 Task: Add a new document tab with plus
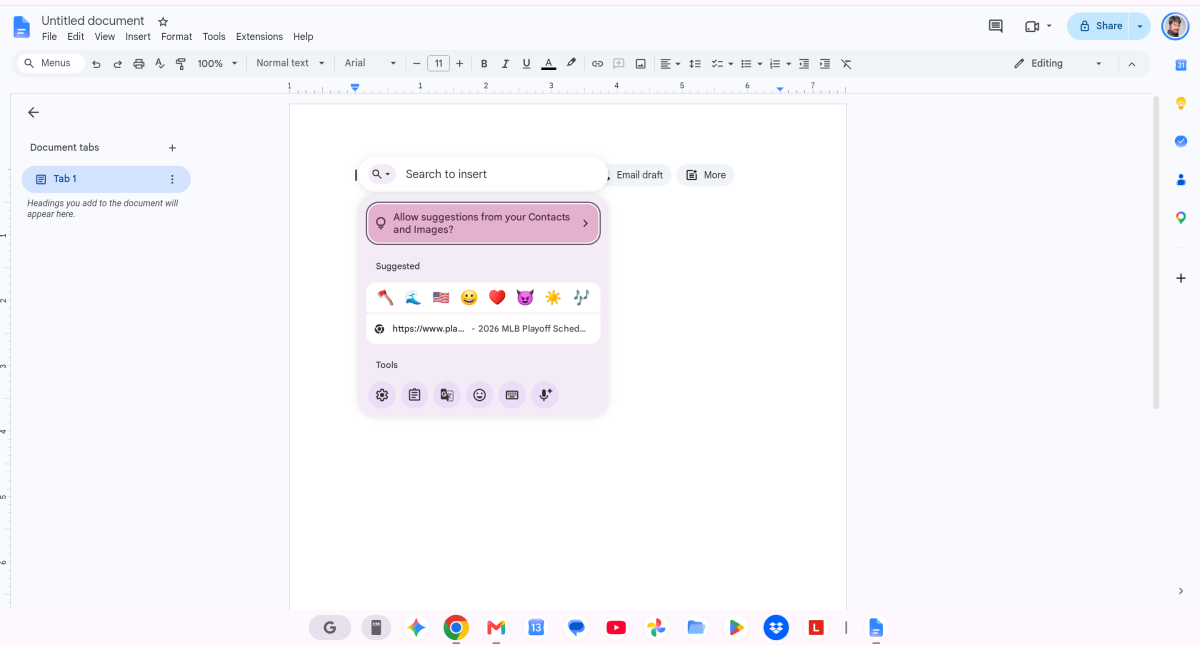[172, 148]
